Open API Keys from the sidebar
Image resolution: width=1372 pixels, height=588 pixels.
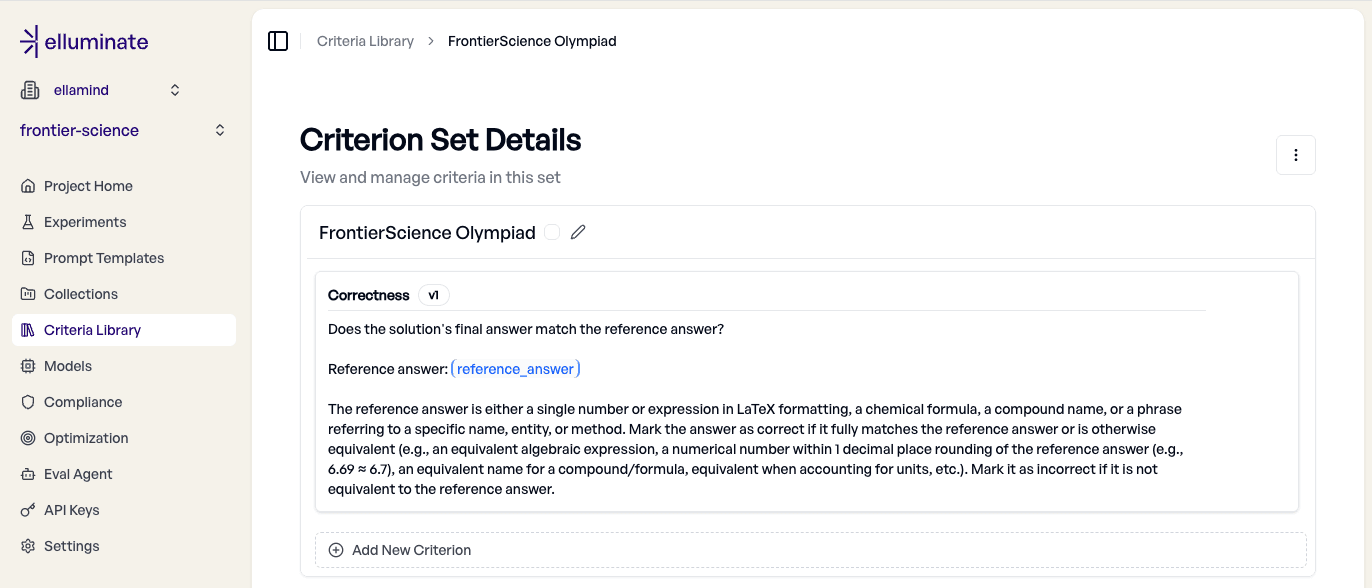coord(71,509)
